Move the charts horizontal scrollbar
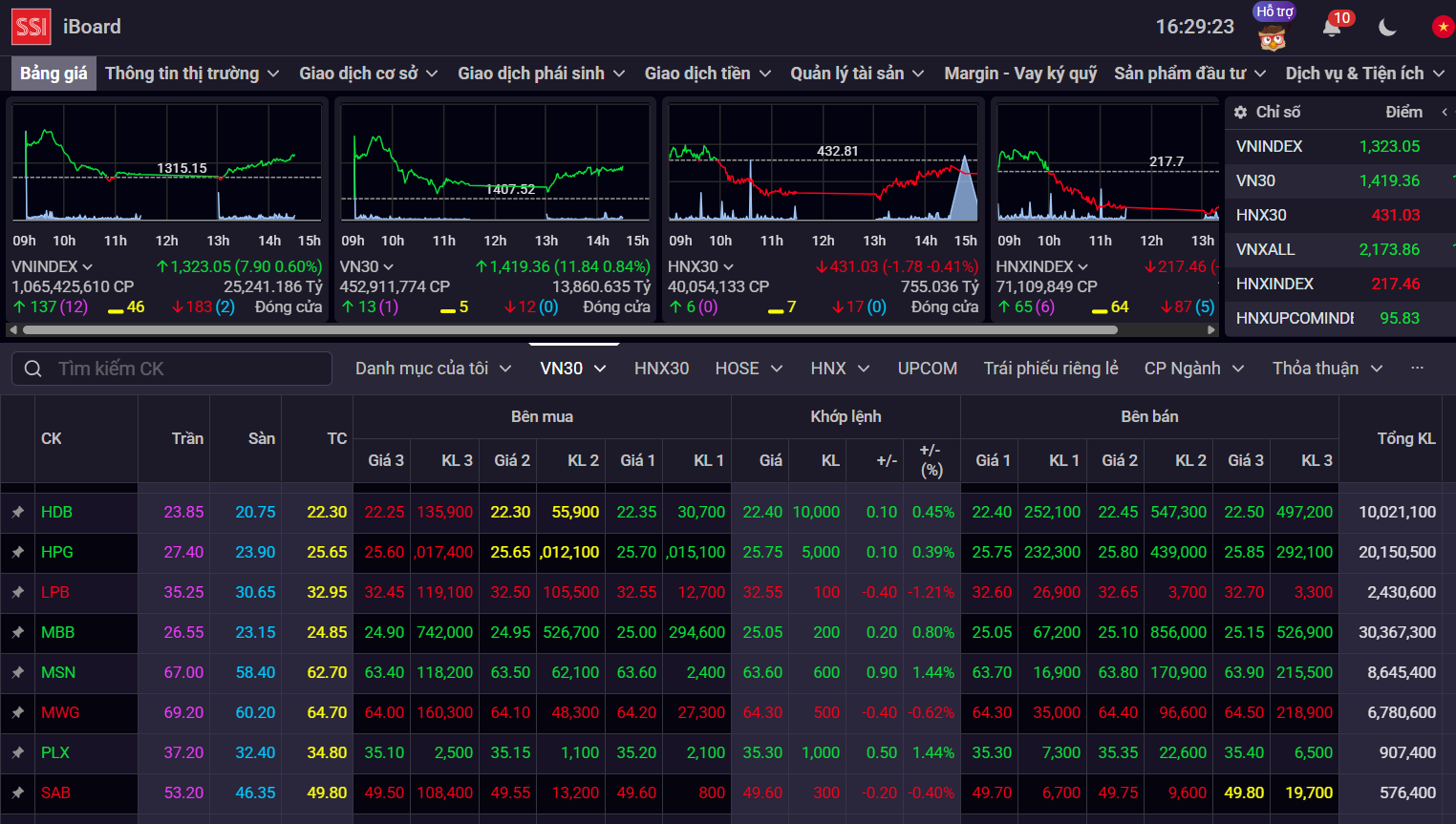Screen dimensions: 1456x824 [570, 330]
